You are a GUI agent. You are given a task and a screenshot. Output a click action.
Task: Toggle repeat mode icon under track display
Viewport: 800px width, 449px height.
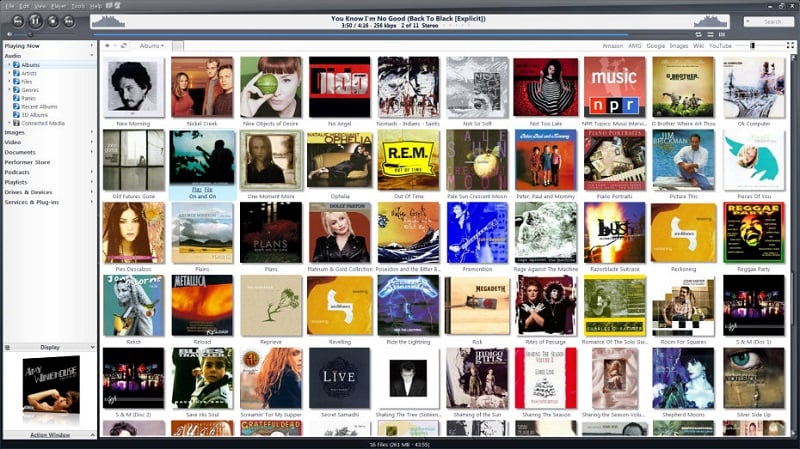[698, 34]
